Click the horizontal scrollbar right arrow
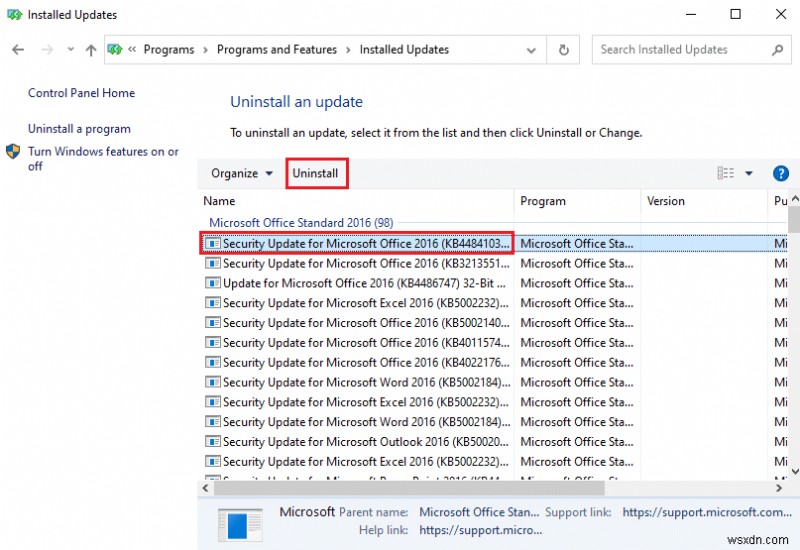 tap(779, 488)
